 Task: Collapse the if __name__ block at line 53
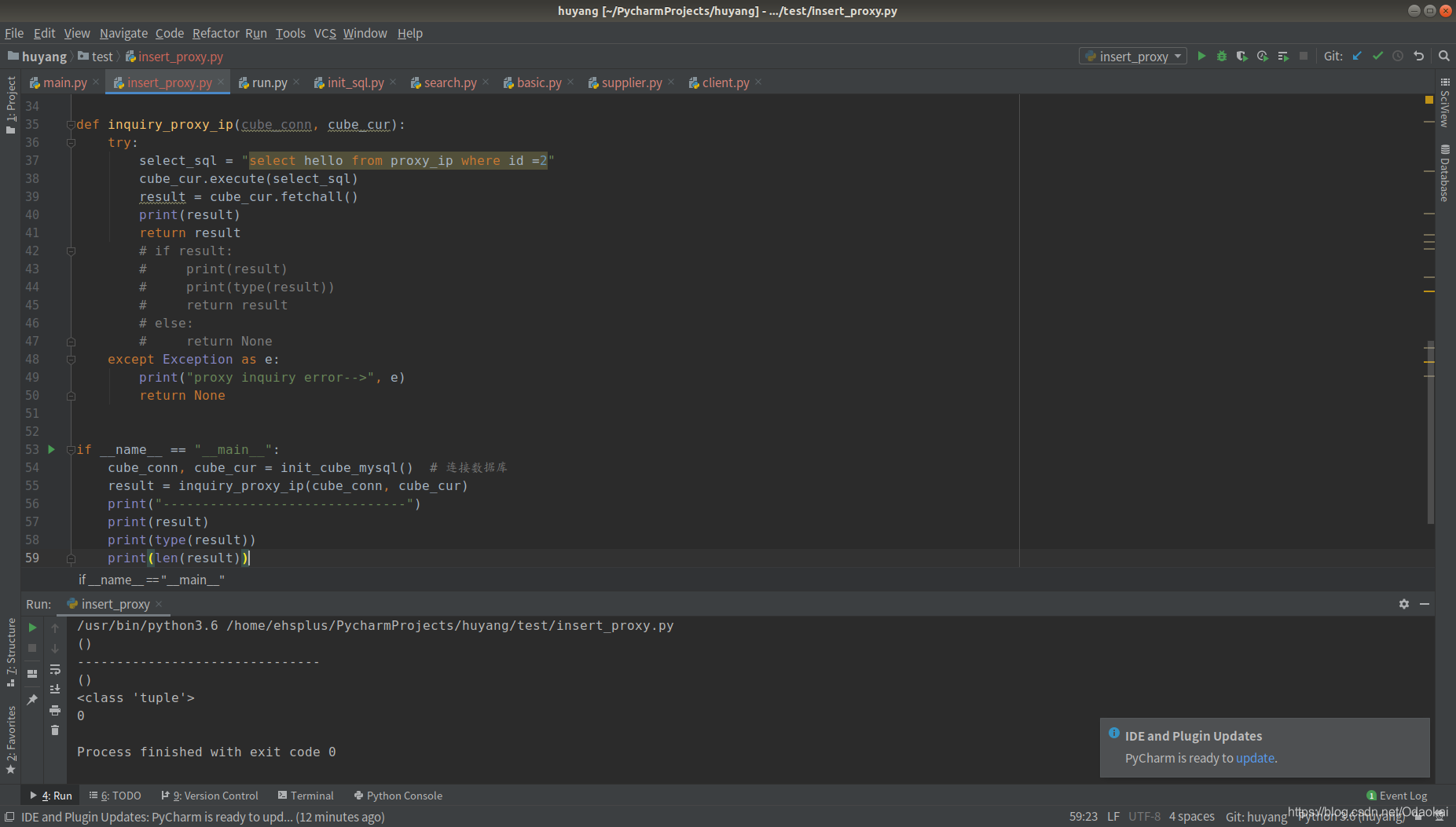(x=71, y=450)
